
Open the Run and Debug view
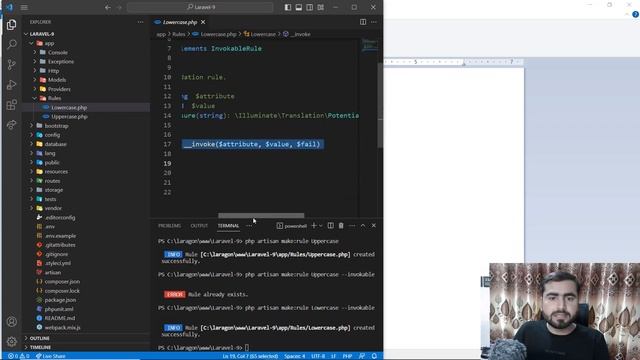point(11,84)
